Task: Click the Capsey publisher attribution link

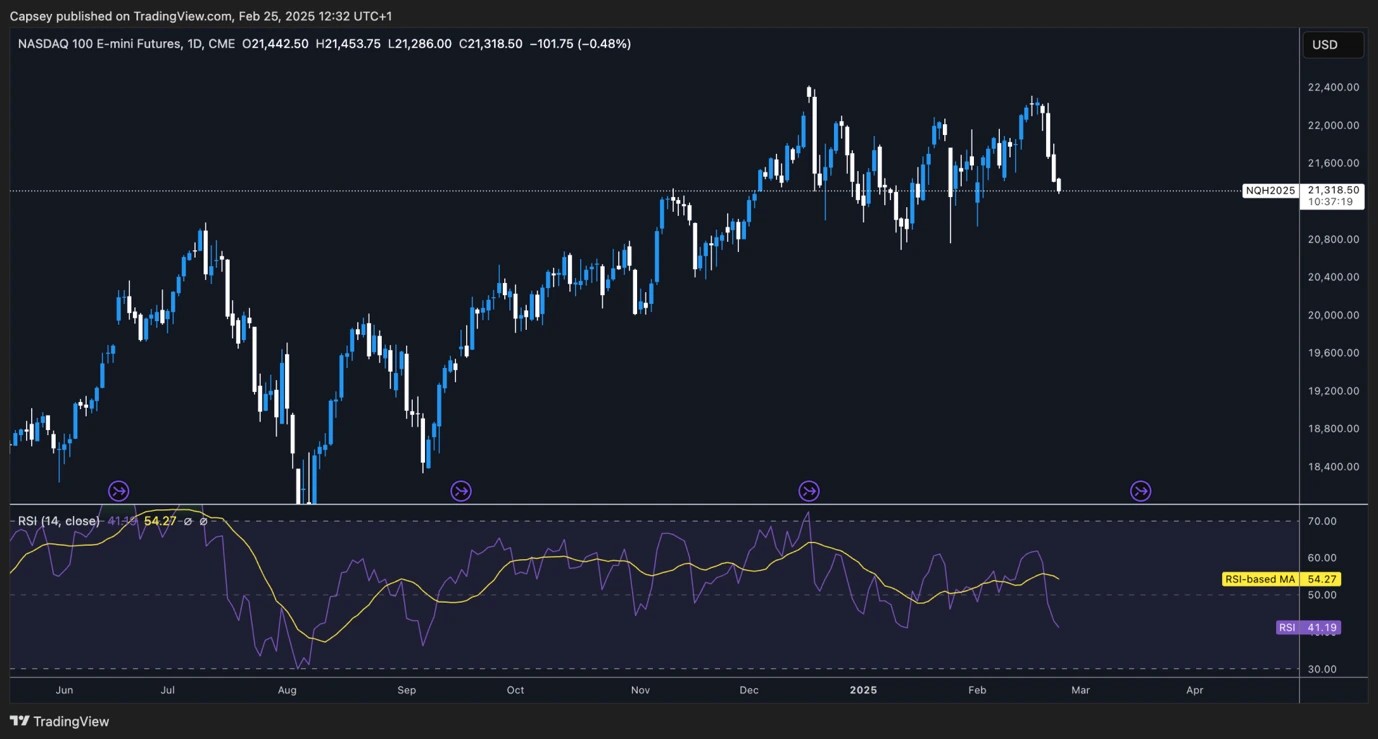Action: pyautogui.click(x=33, y=16)
